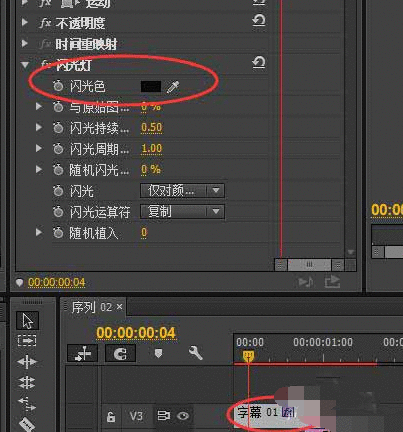Expand the 随机闪光 property
The image size is (403, 432).
39,169
